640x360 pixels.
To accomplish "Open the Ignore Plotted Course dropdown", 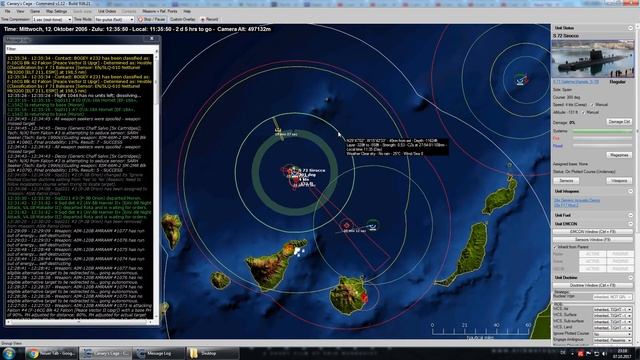I will pyautogui.click(x=612, y=334).
